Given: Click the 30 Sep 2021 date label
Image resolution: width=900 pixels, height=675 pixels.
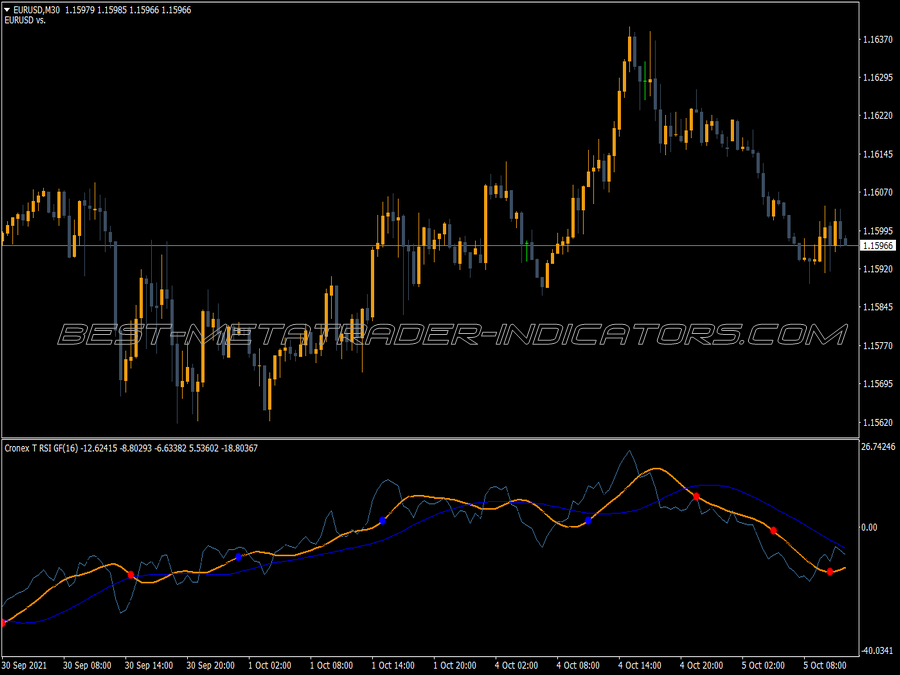Looking at the screenshot, I should coord(25,665).
